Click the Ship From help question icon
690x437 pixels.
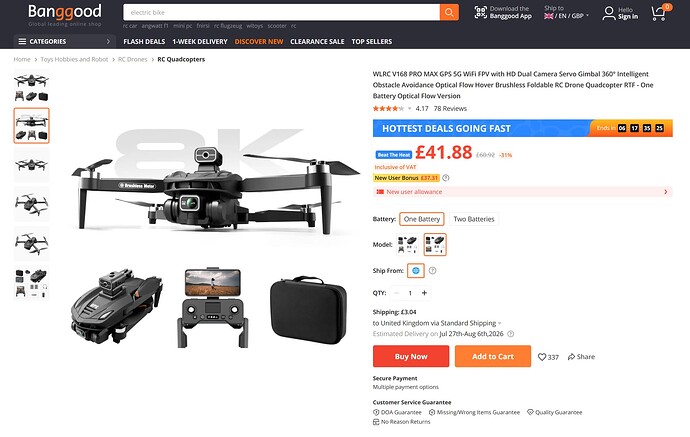coord(433,271)
